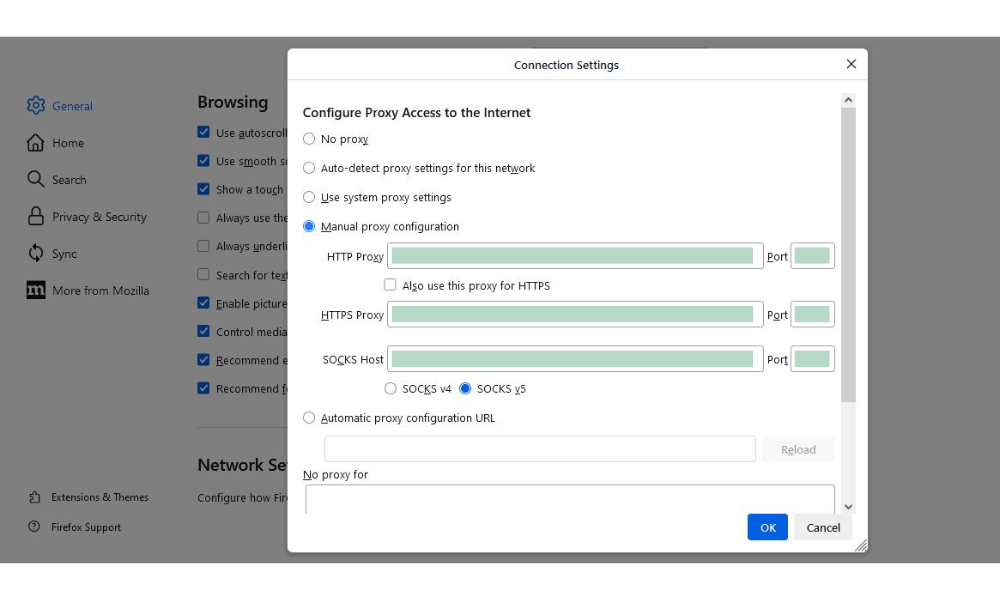This screenshot has height=600, width=1000.
Task: Click the automatic proxy configuration URL field
Action: pyautogui.click(x=540, y=449)
